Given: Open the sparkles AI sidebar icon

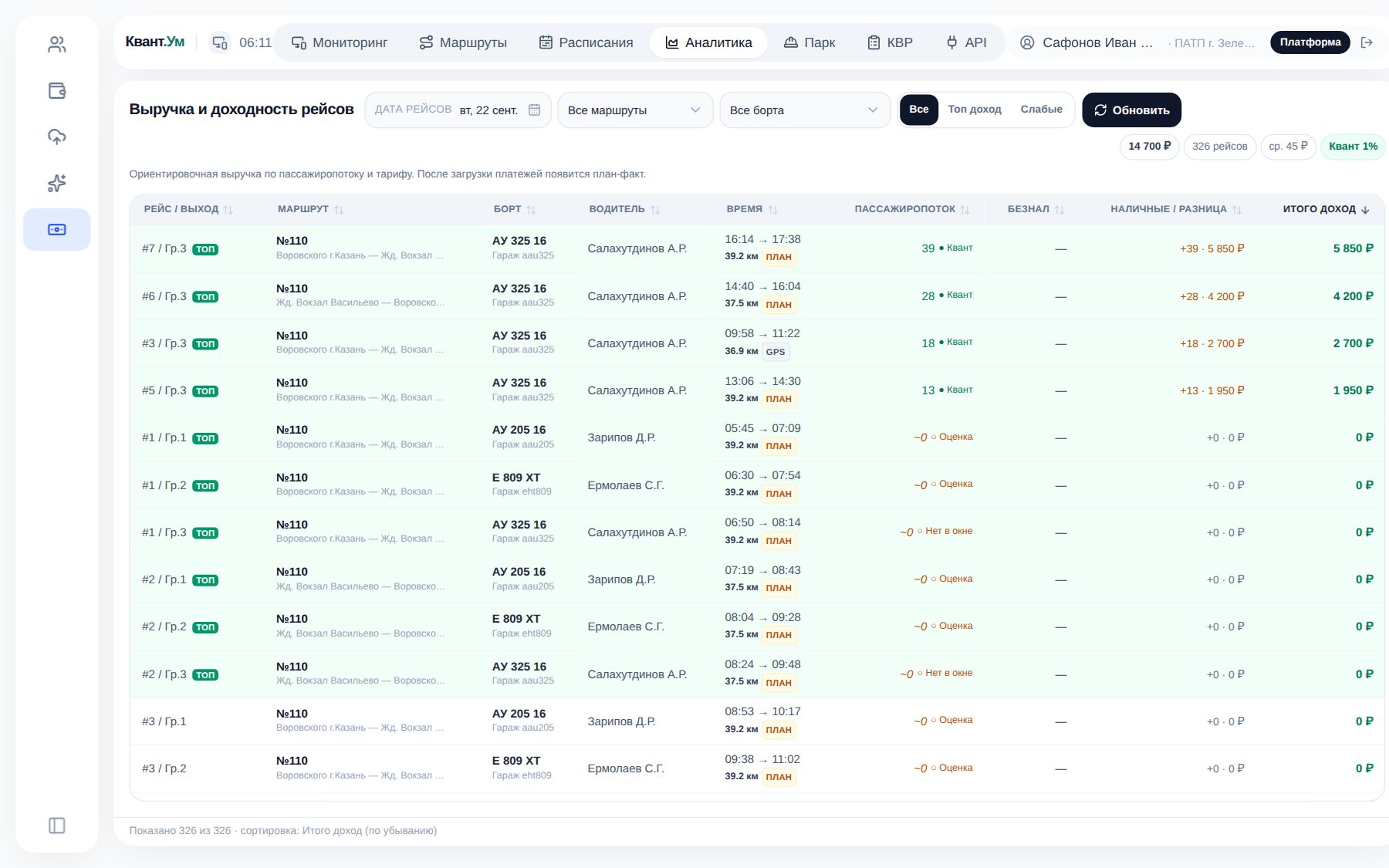Looking at the screenshot, I should click(57, 183).
